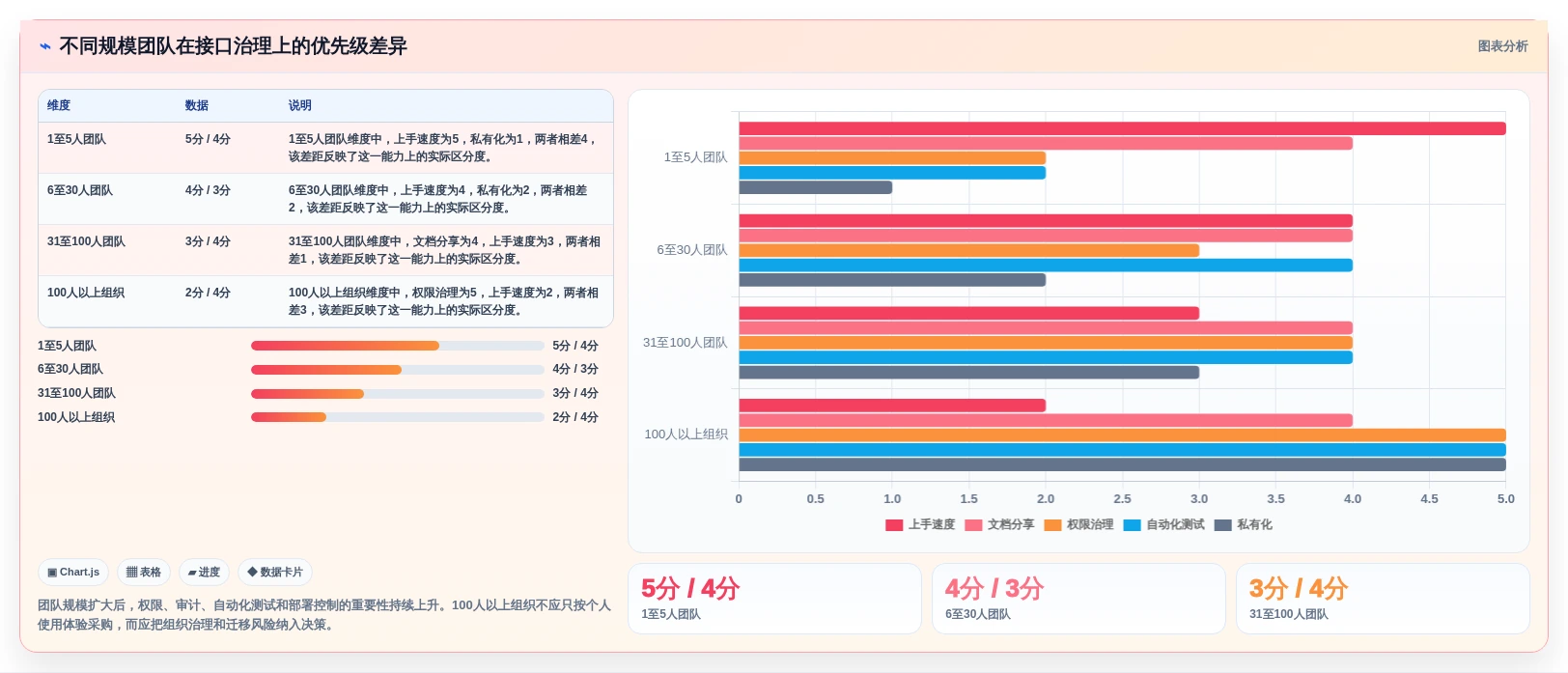Viewport: 1568px width, 673px height.
Task: Toggle the 上手速度 legend swatch
Action: coord(894,525)
